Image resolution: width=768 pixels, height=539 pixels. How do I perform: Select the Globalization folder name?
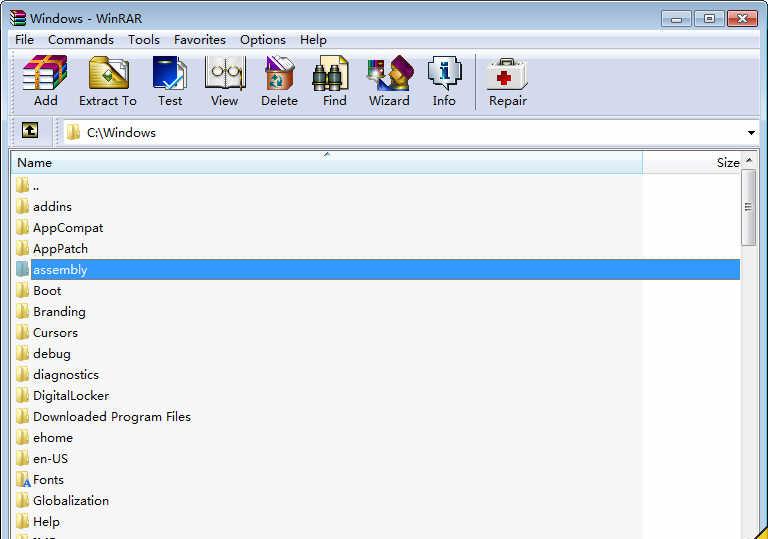click(71, 501)
